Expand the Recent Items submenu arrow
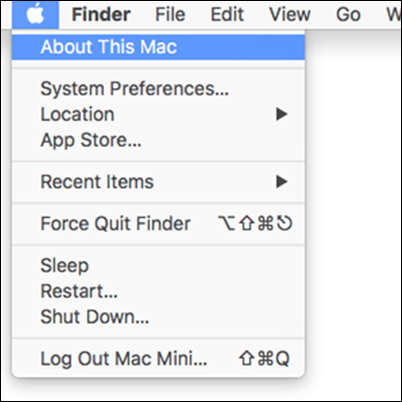Image resolution: width=402 pixels, height=402 pixels. [x=282, y=182]
